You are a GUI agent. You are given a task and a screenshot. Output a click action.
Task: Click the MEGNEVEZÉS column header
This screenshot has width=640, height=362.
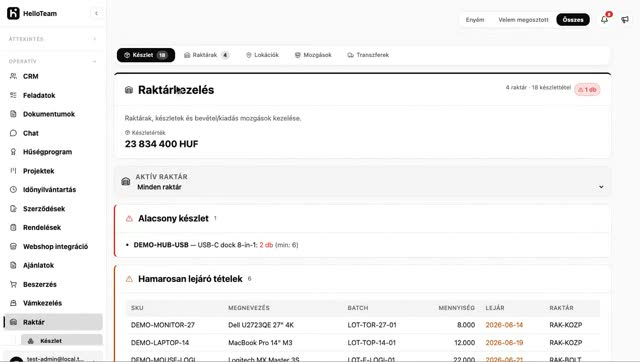249,308
